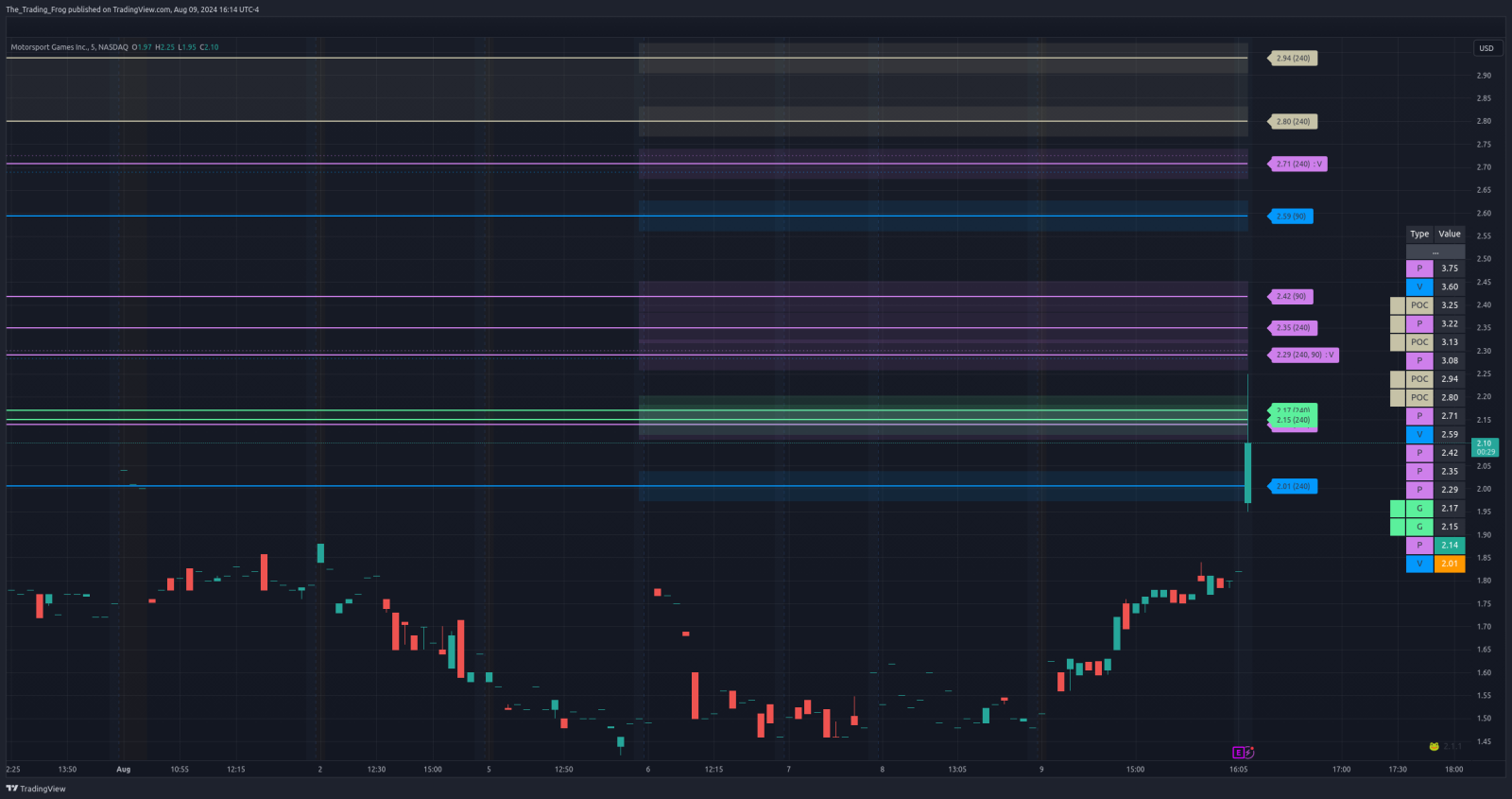Click the POC type cell beside 2.94
This screenshot has width=1512, height=799.
pyautogui.click(x=1419, y=379)
